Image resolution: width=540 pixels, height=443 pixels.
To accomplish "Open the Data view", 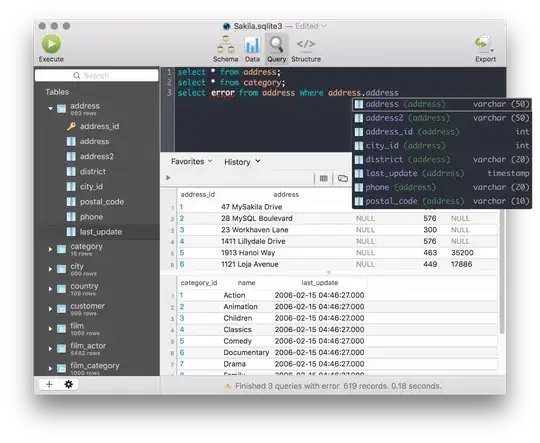I will 252,49.
